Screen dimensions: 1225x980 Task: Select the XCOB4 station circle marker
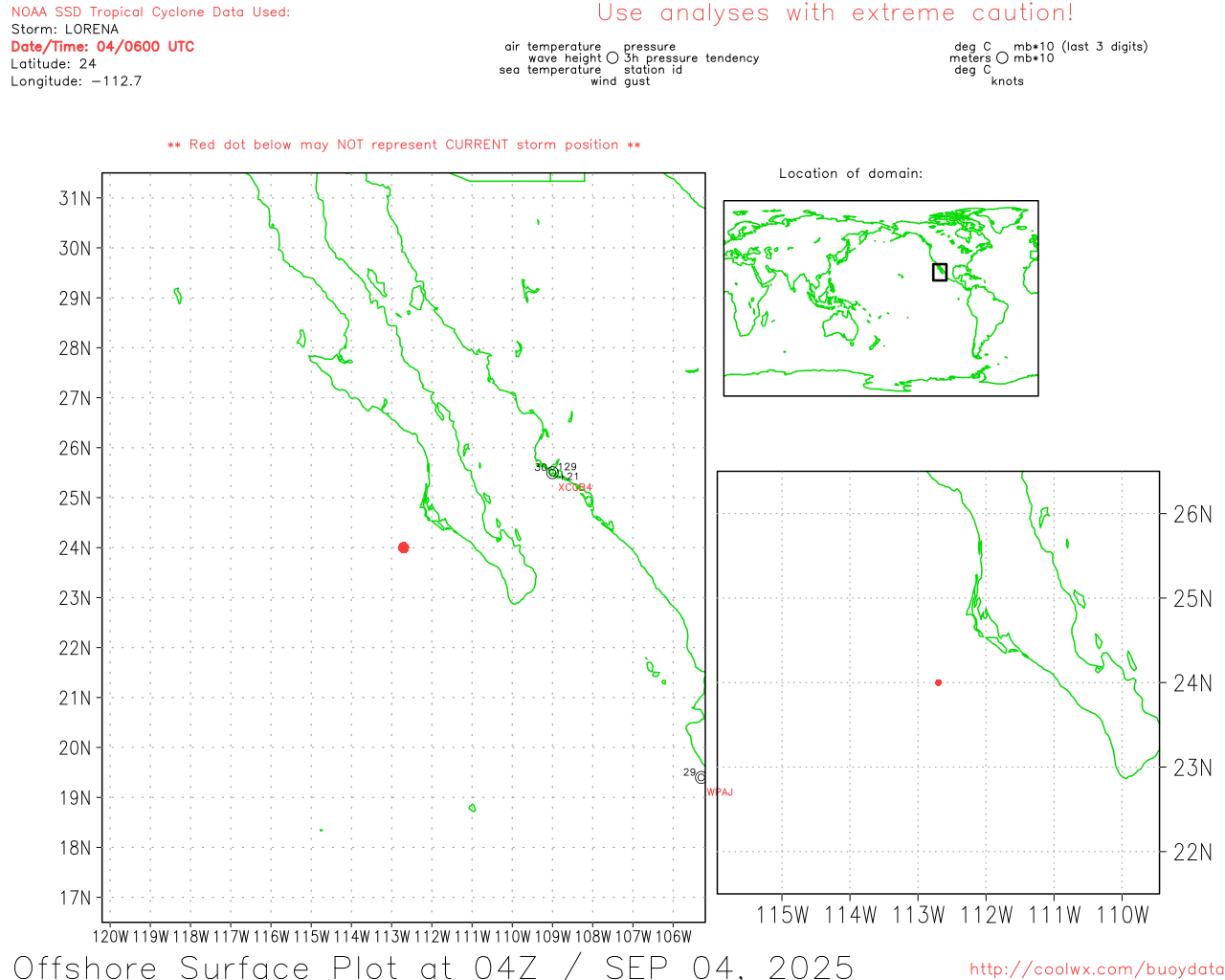(x=552, y=472)
